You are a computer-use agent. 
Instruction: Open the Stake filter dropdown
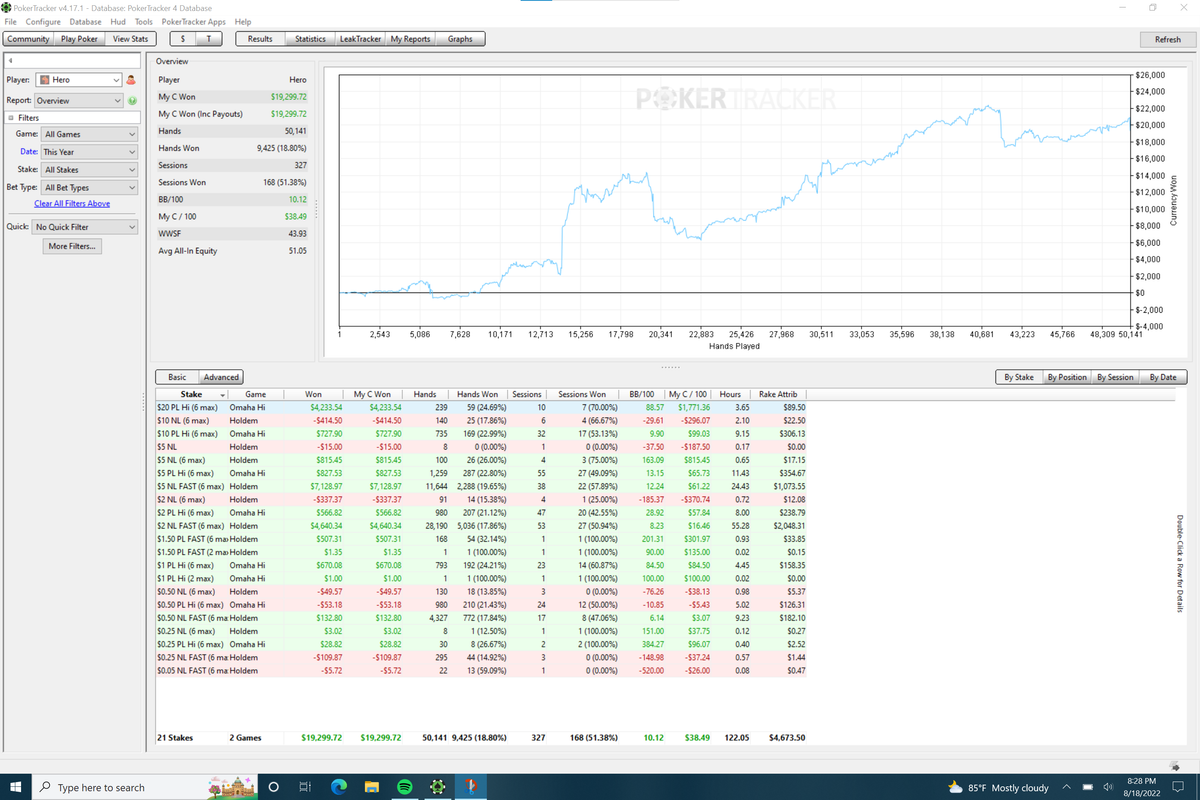click(x=89, y=170)
